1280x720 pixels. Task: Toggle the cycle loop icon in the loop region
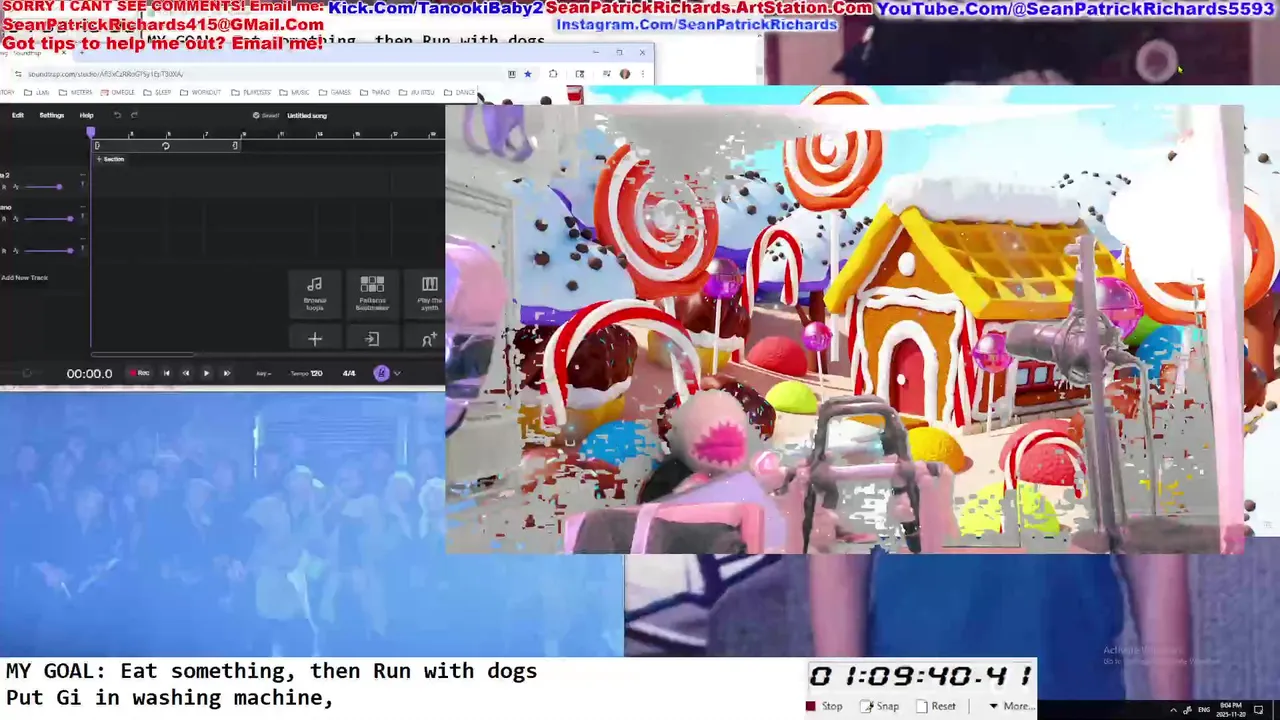coord(166,146)
